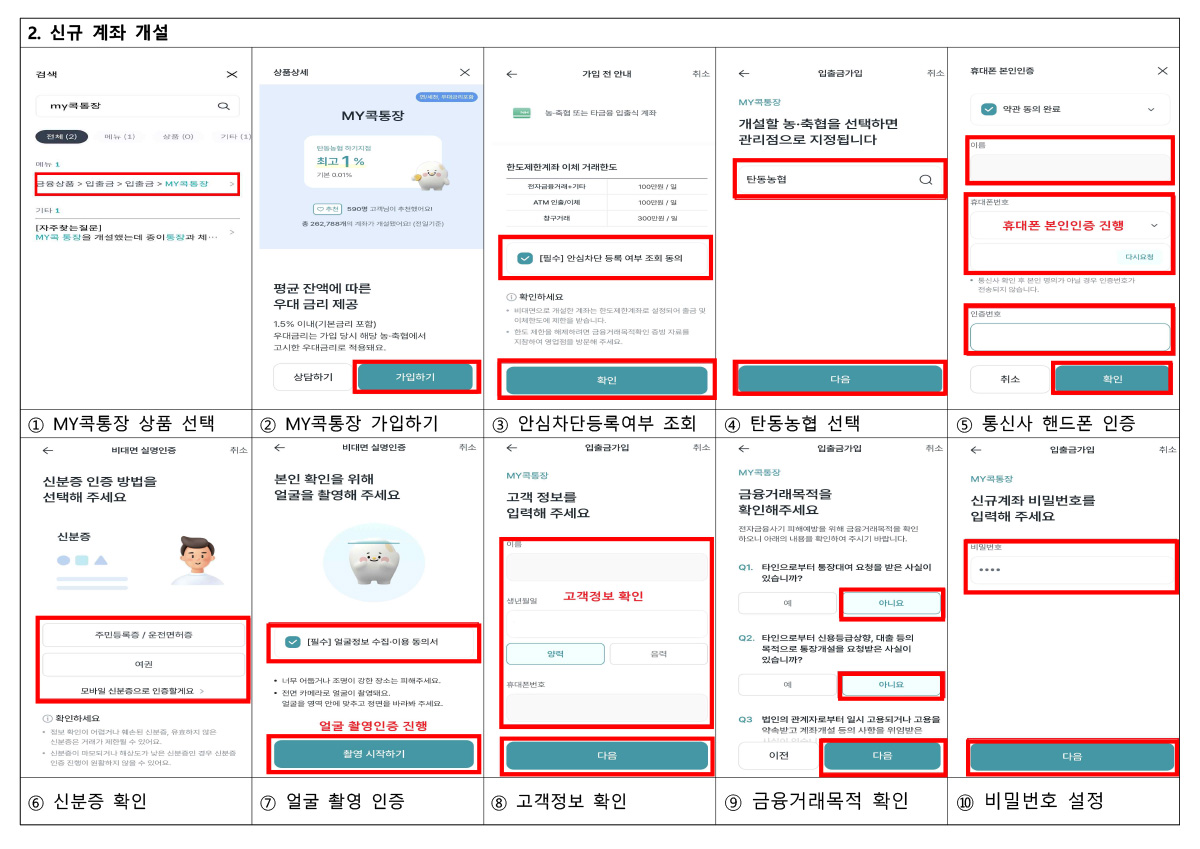Choose 여권 ID option
This screenshot has width=1200, height=849.
click(x=143, y=664)
